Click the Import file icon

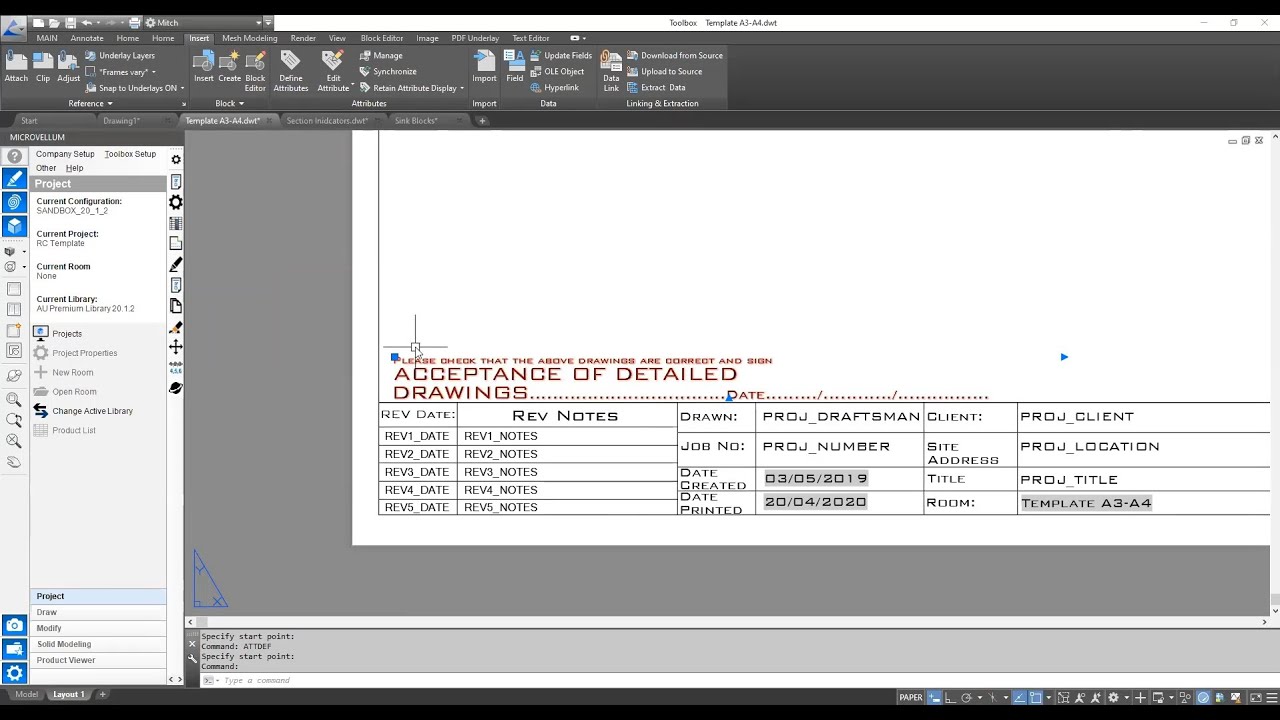pos(484,67)
